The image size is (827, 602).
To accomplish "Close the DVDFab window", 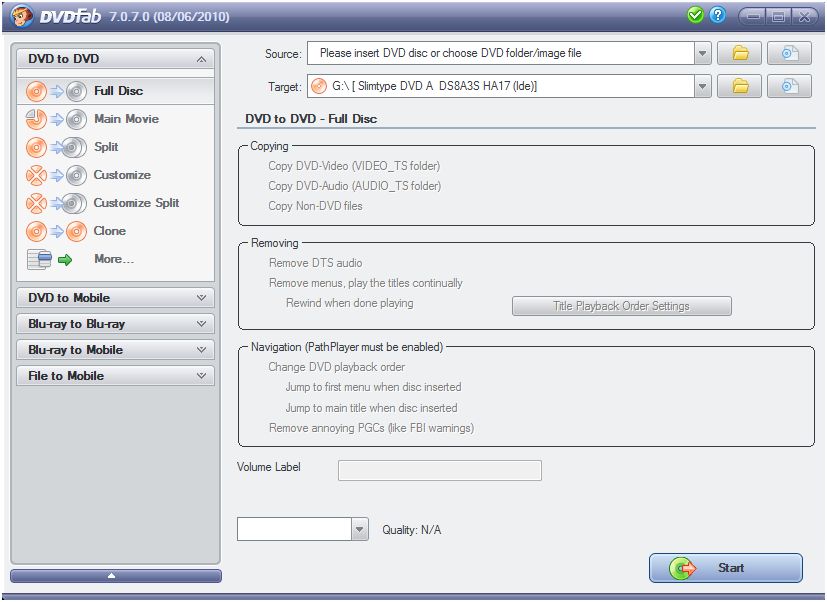I will [804, 17].
